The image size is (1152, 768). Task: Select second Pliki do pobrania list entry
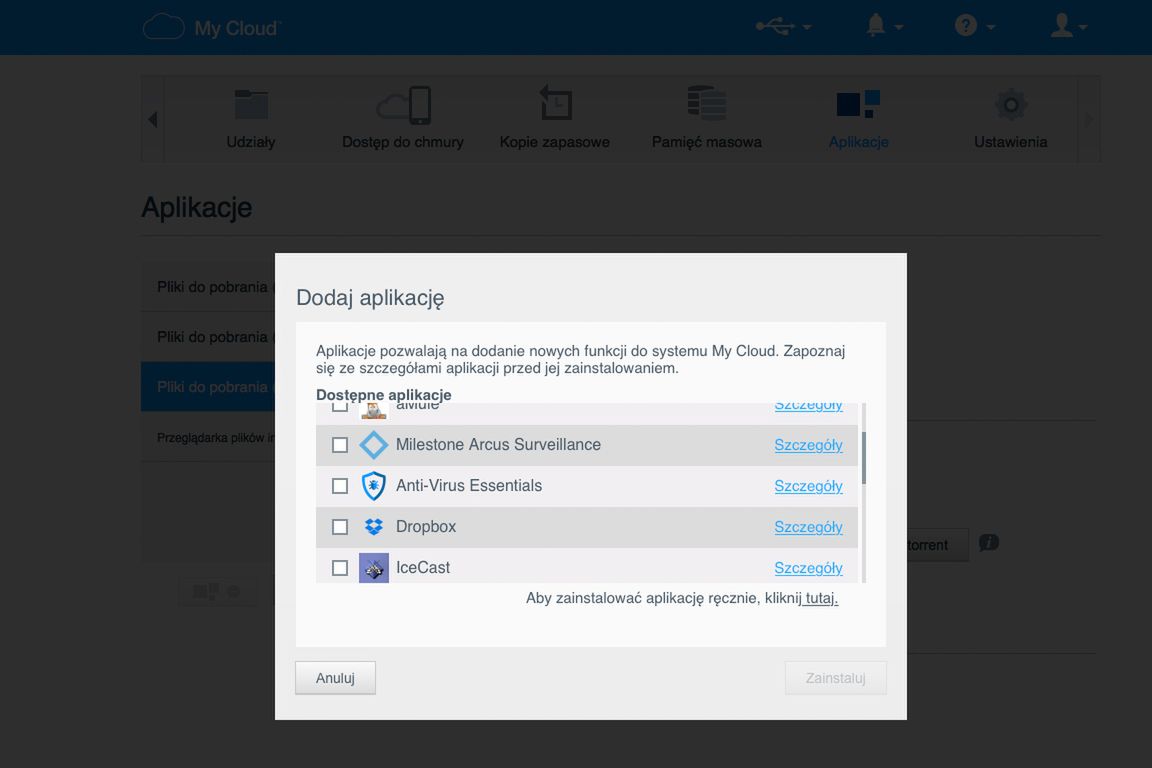point(208,337)
